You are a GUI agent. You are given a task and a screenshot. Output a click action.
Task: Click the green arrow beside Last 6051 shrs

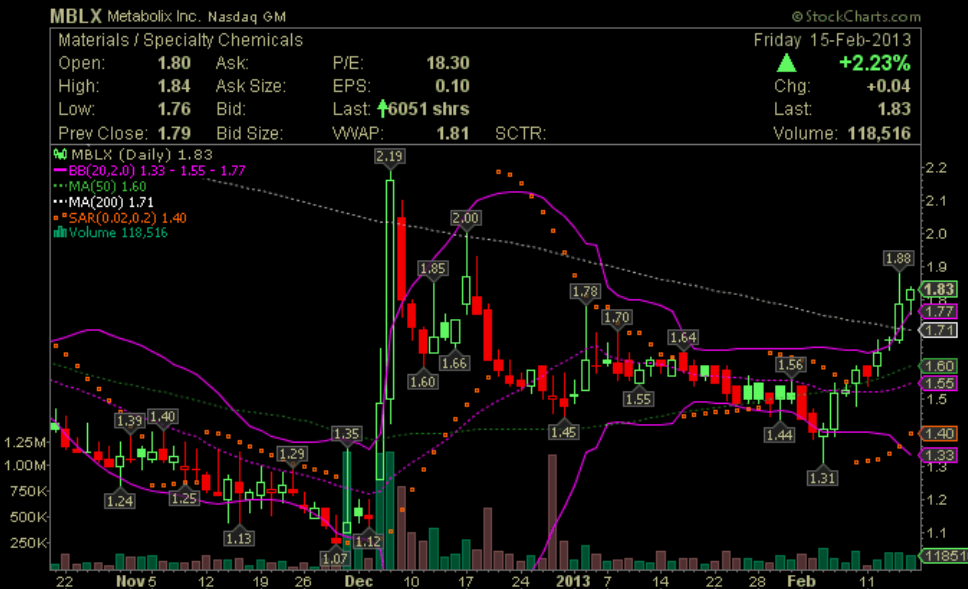coord(382,108)
